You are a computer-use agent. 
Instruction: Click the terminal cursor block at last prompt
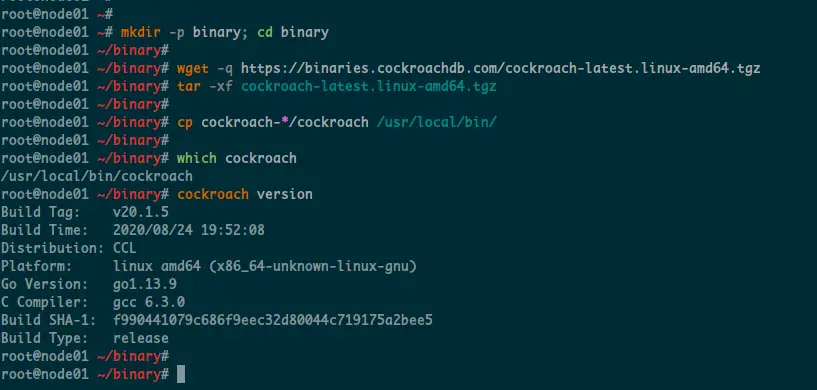point(181,374)
